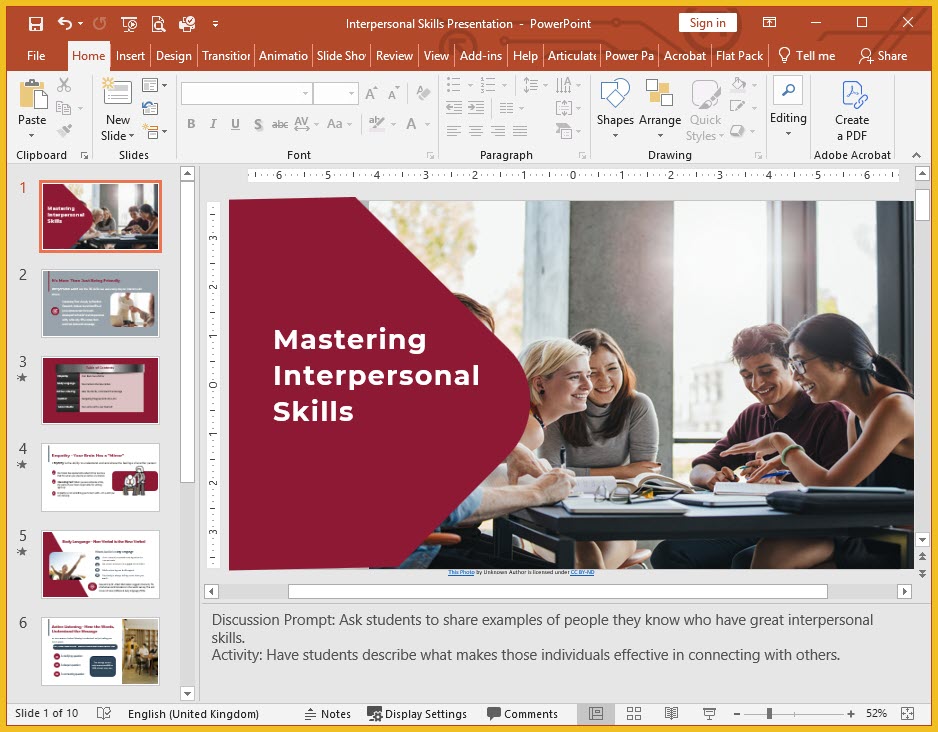The width and height of the screenshot is (938, 732).
Task: Switch to Reading View icon
Action: pyautogui.click(x=671, y=713)
